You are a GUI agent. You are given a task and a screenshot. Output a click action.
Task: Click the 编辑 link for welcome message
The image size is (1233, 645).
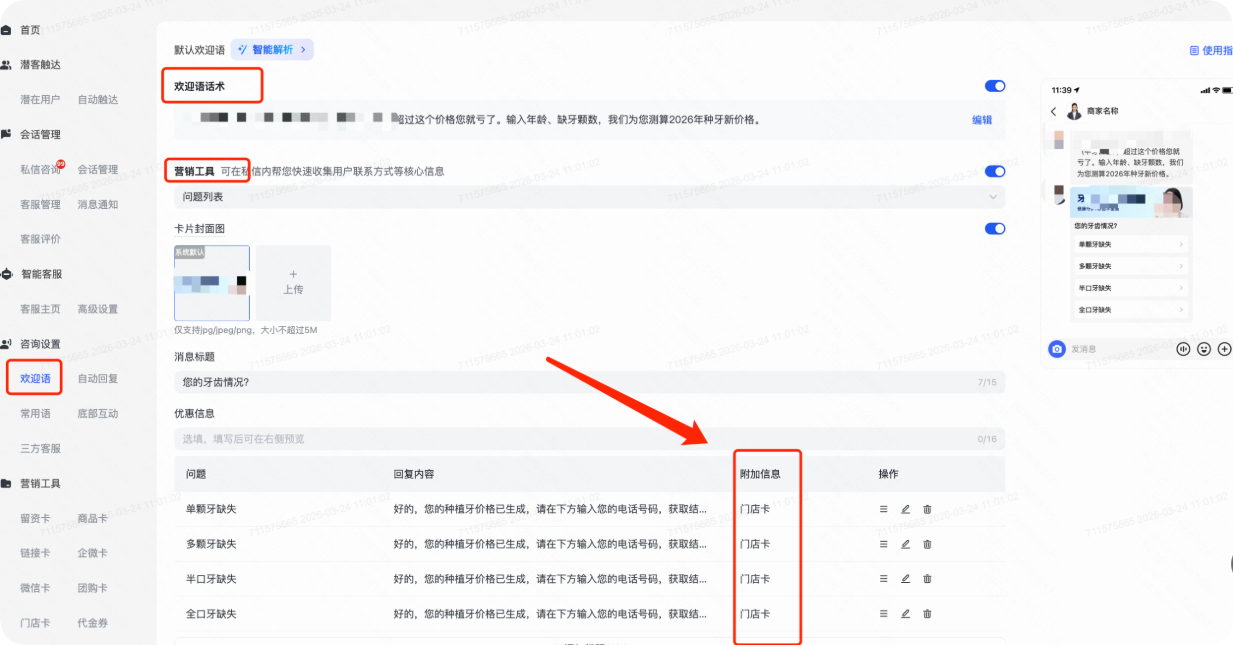click(x=982, y=120)
